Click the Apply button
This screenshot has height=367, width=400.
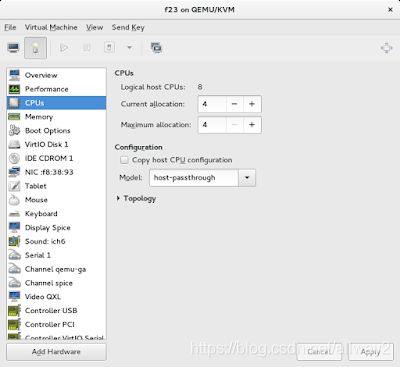[371, 352]
